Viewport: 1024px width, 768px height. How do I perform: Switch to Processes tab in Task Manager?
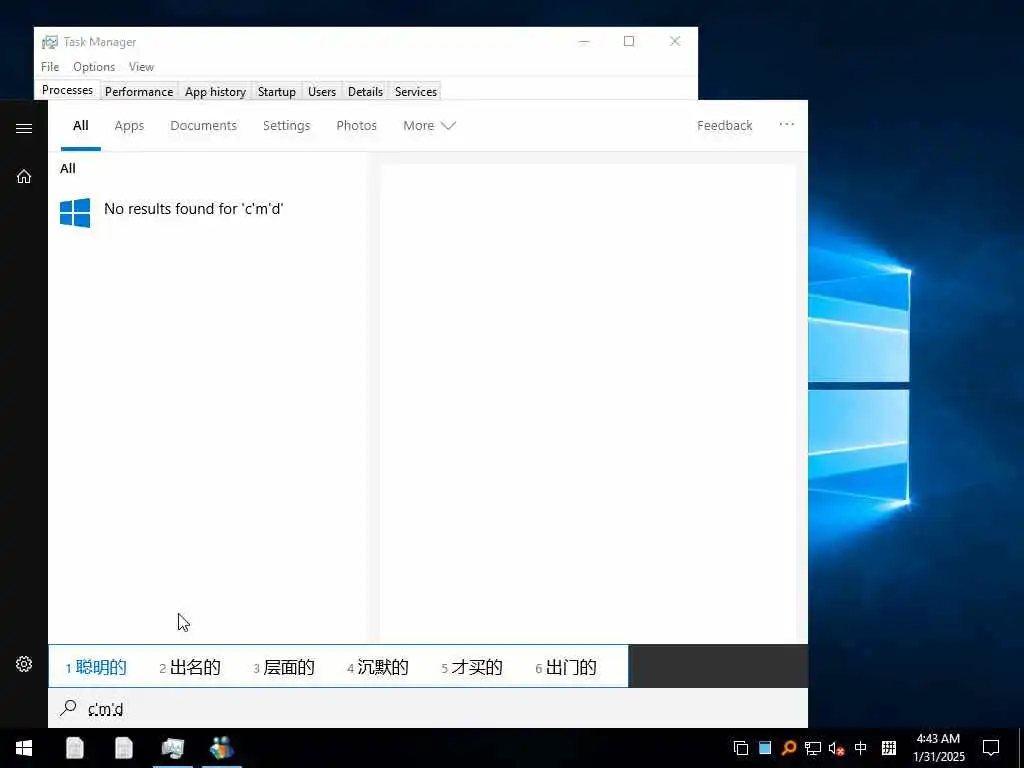tap(67, 90)
